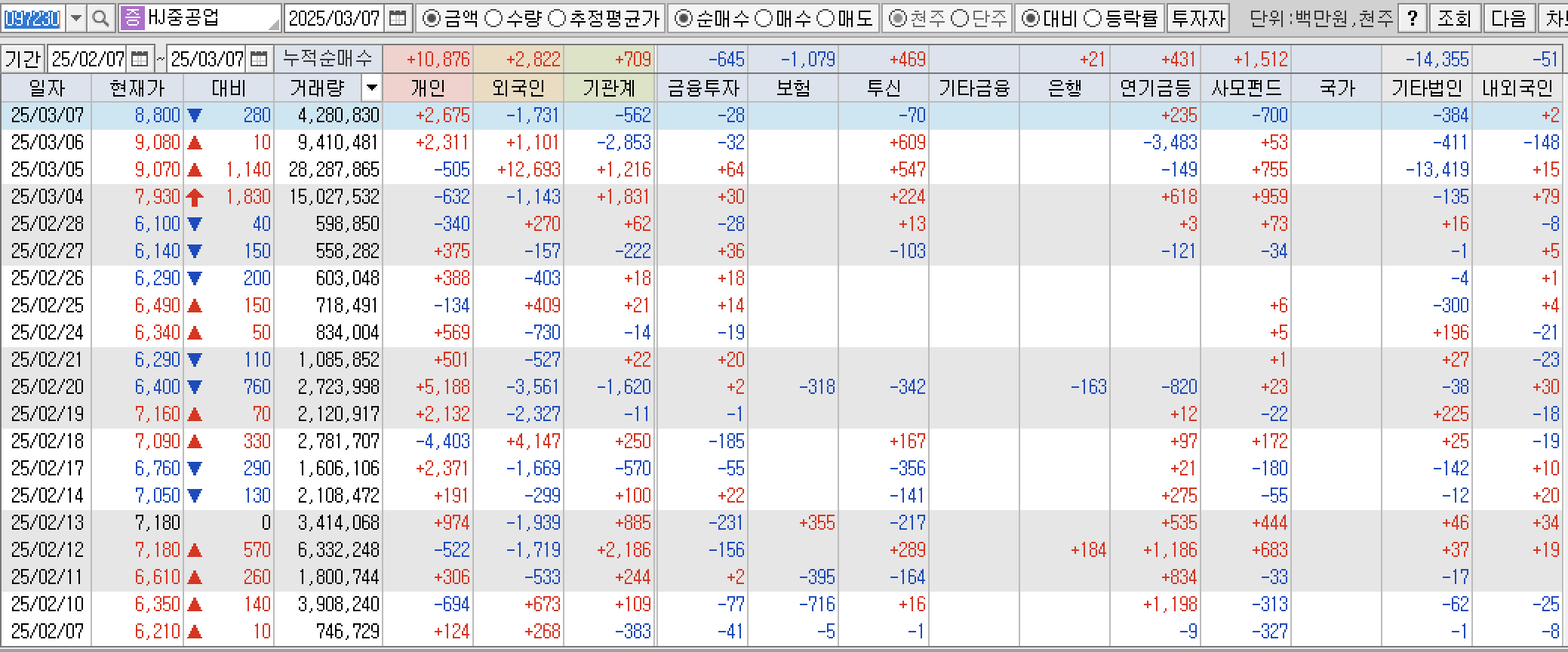The image size is (1568, 652).
Task: Click the up arrow on 25/02/12 row
Action: point(195,550)
